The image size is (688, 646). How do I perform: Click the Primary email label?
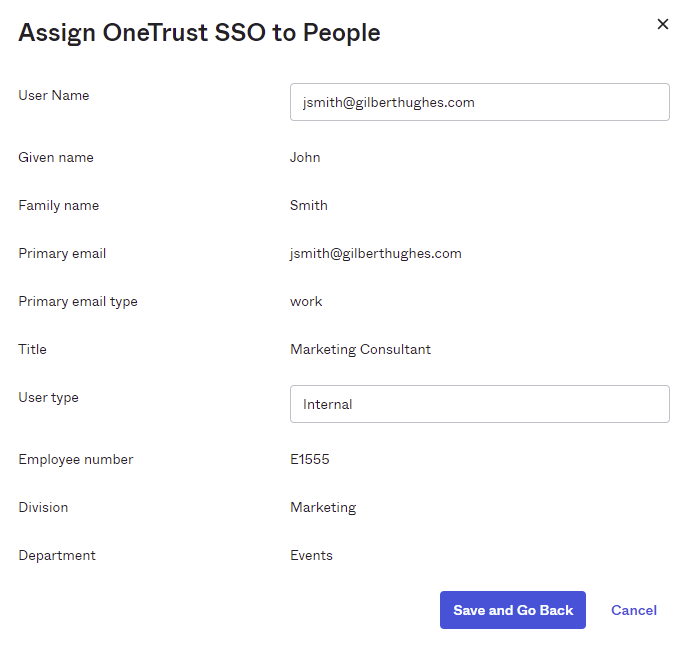click(62, 254)
